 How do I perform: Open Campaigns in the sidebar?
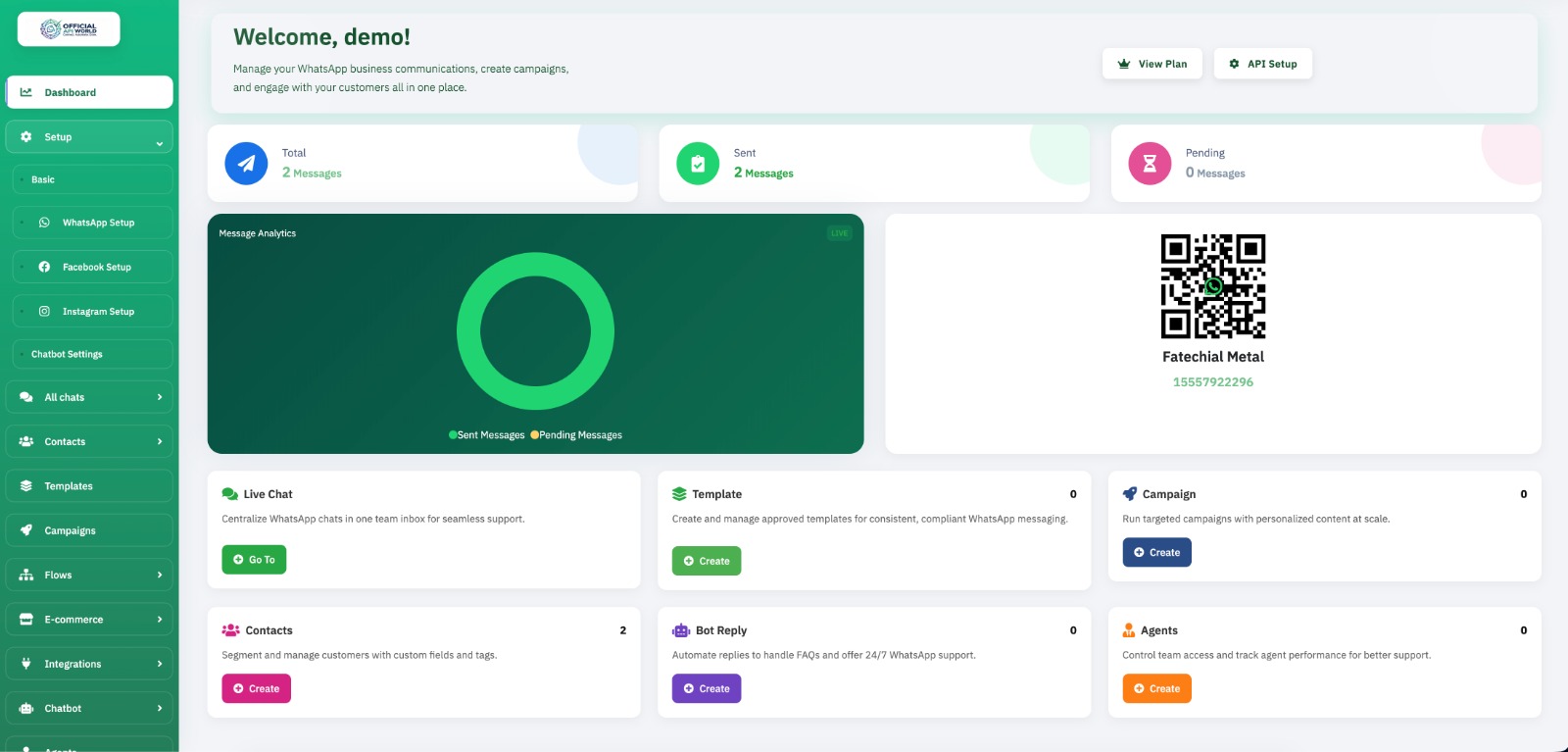click(89, 530)
